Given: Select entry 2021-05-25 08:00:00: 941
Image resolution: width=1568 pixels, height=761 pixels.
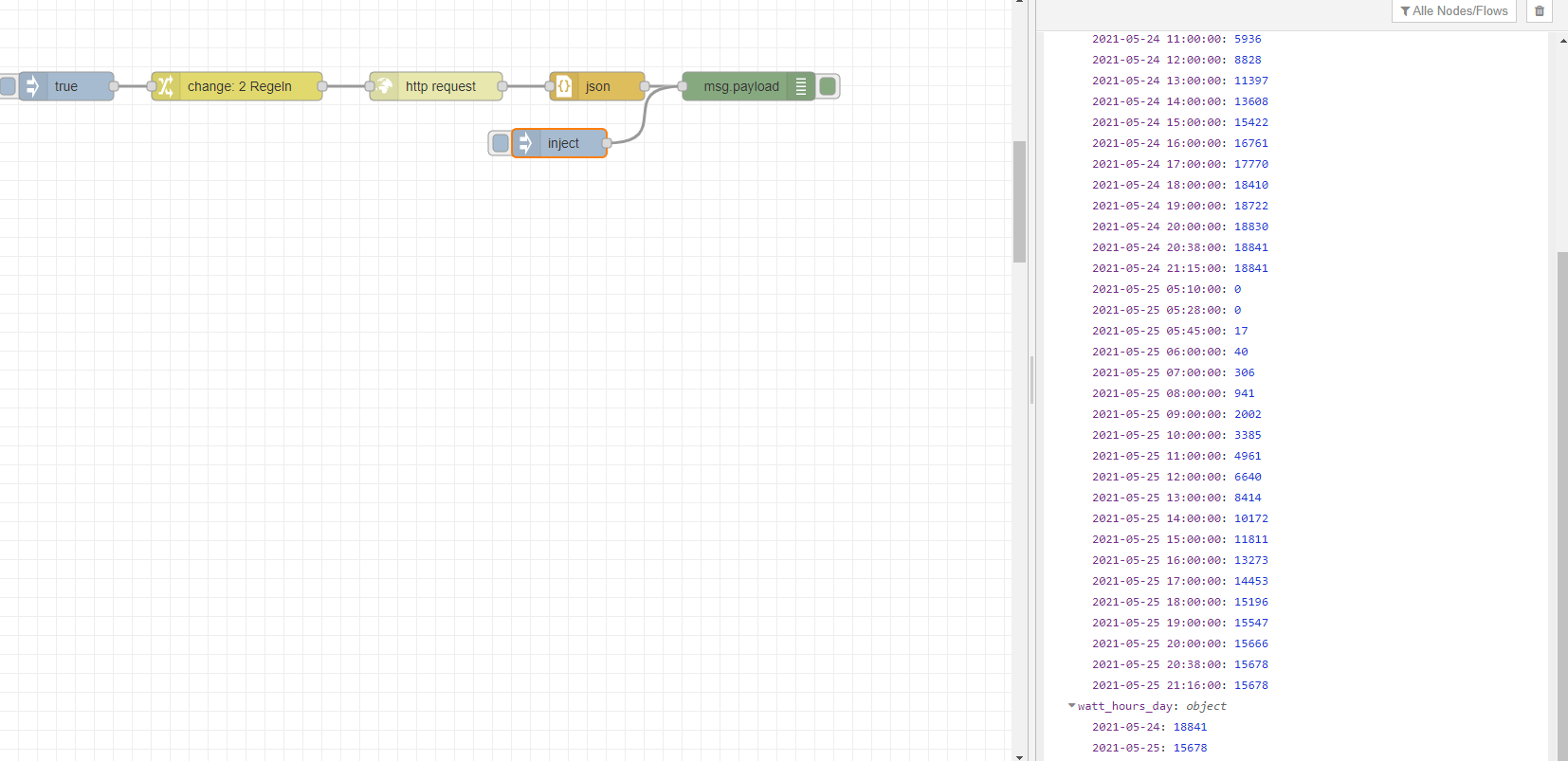Looking at the screenshot, I should point(1174,393).
